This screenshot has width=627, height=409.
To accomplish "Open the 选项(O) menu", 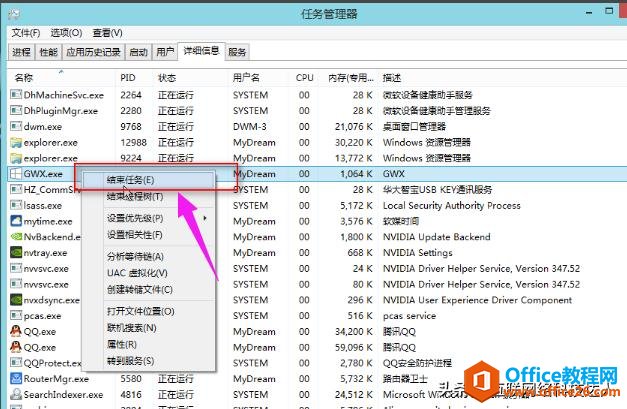I will click(x=66, y=33).
